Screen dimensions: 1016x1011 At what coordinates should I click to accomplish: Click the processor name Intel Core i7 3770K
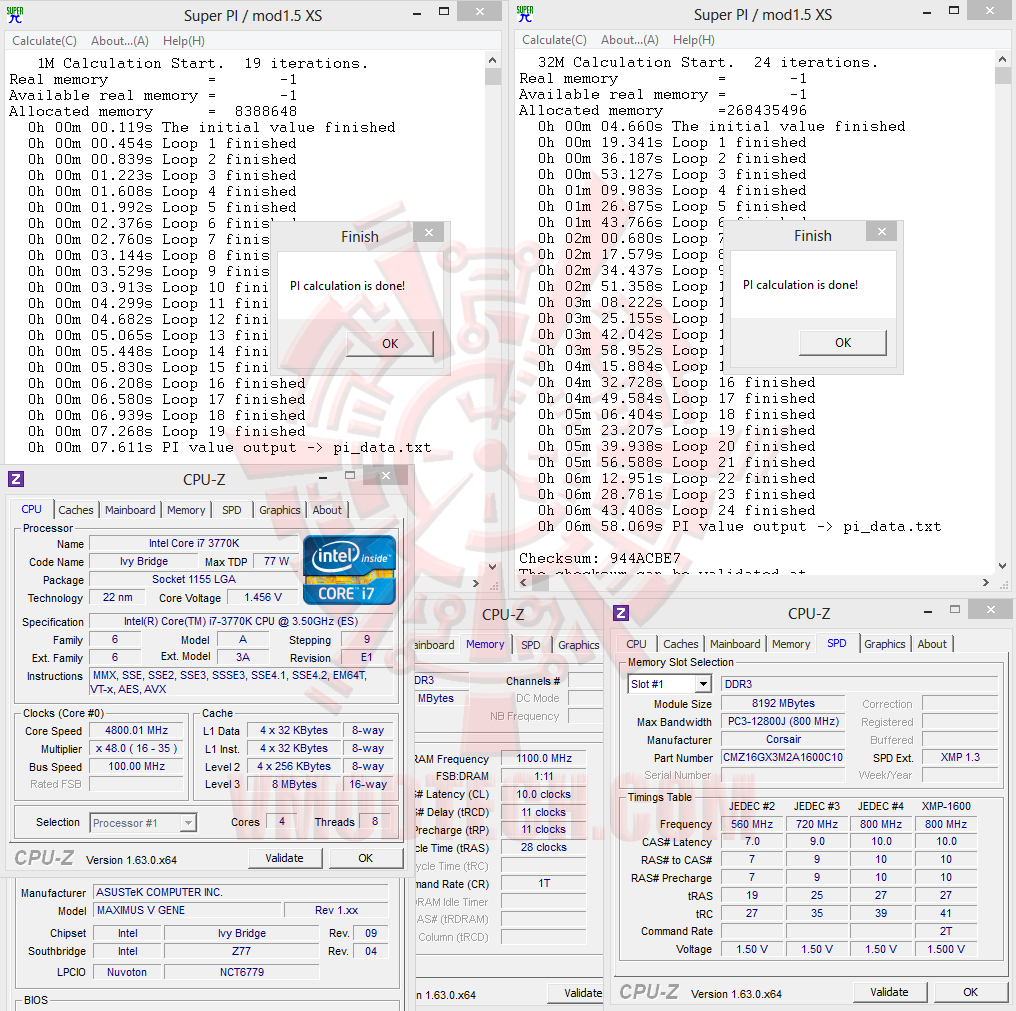[194, 543]
